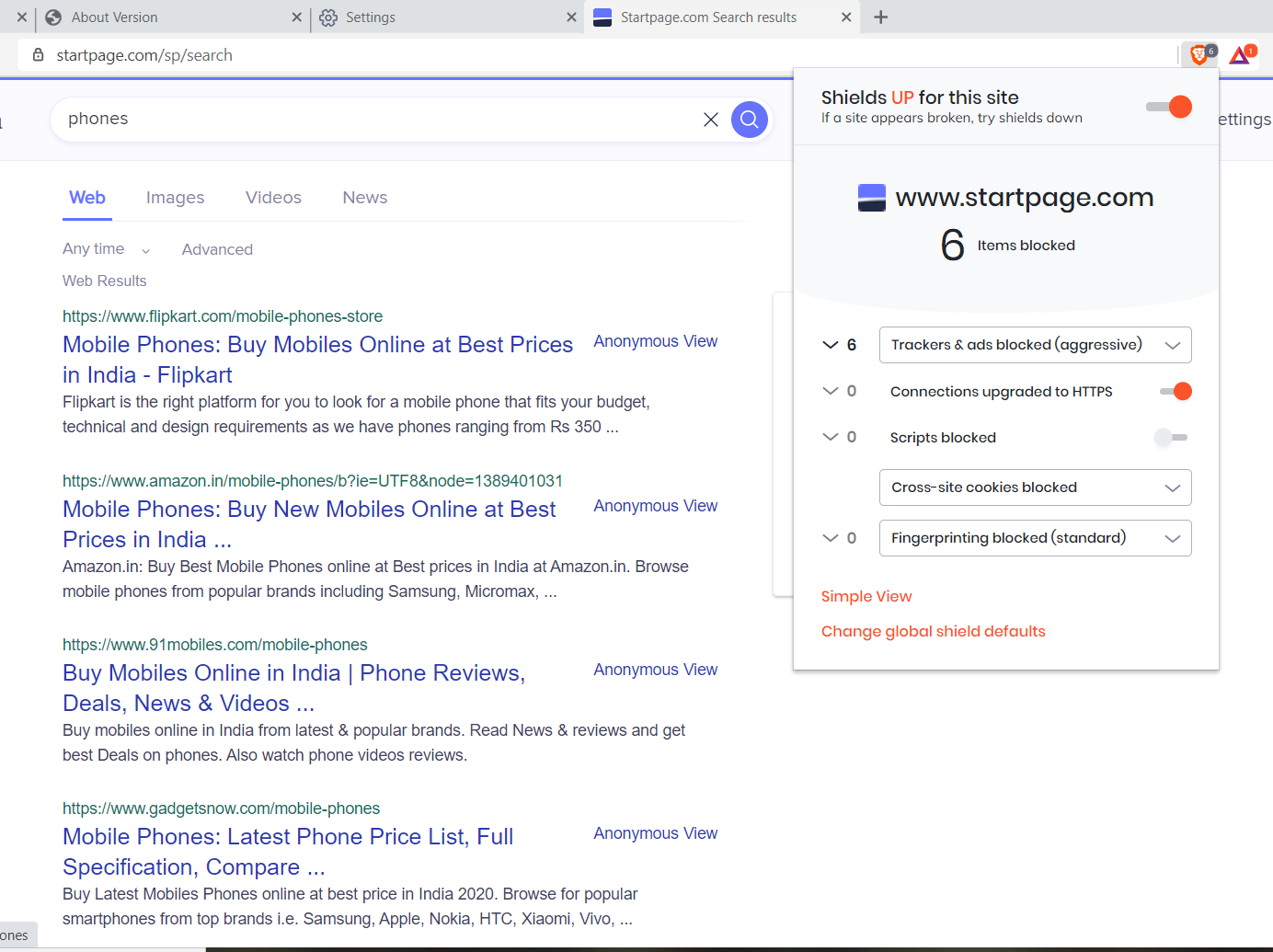Expand the 6 blocked trackers list chevron
Screen dimensions: 1273x952
coord(831,345)
